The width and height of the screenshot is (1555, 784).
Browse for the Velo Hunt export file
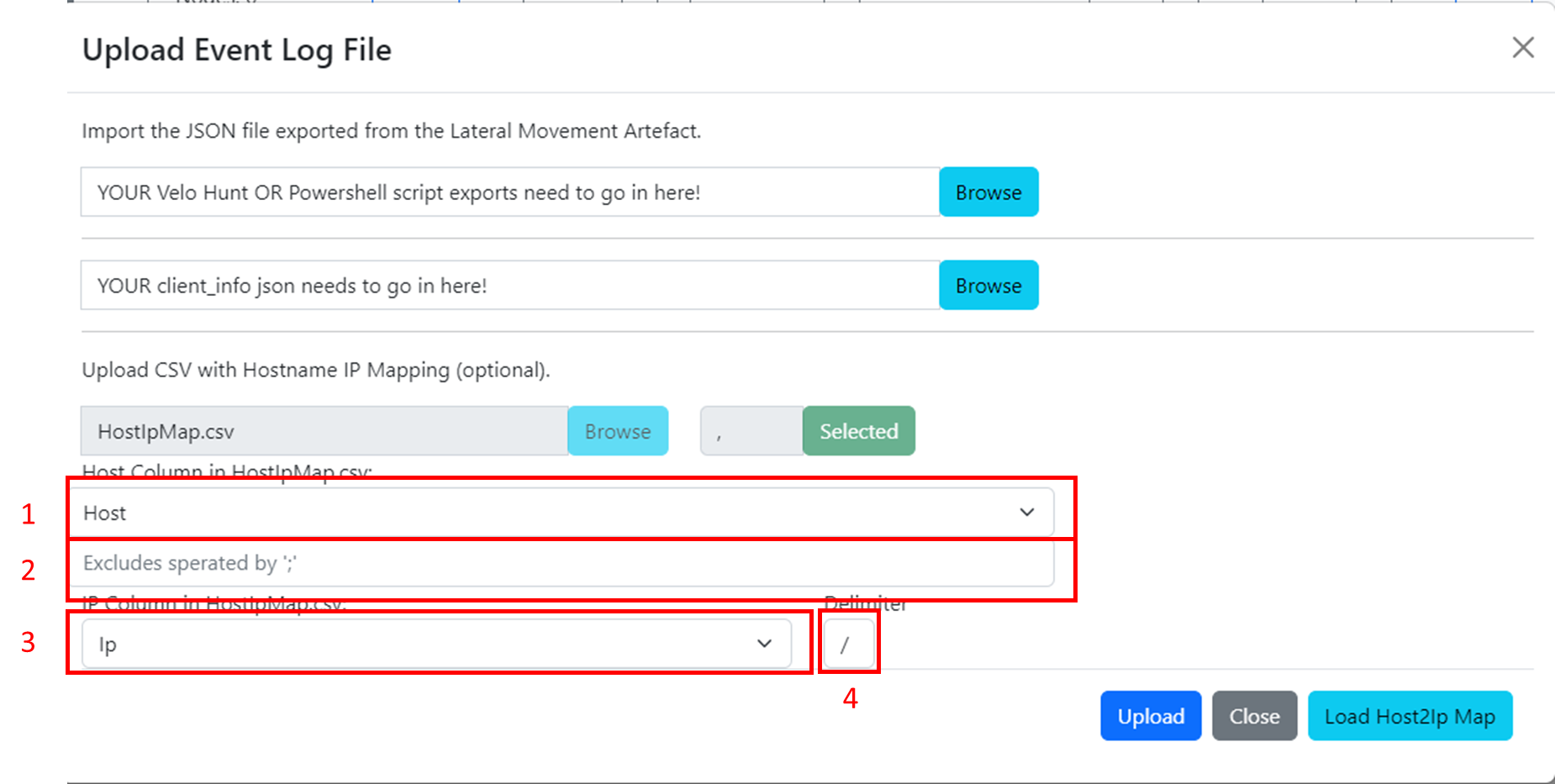pyautogui.click(x=988, y=192)
